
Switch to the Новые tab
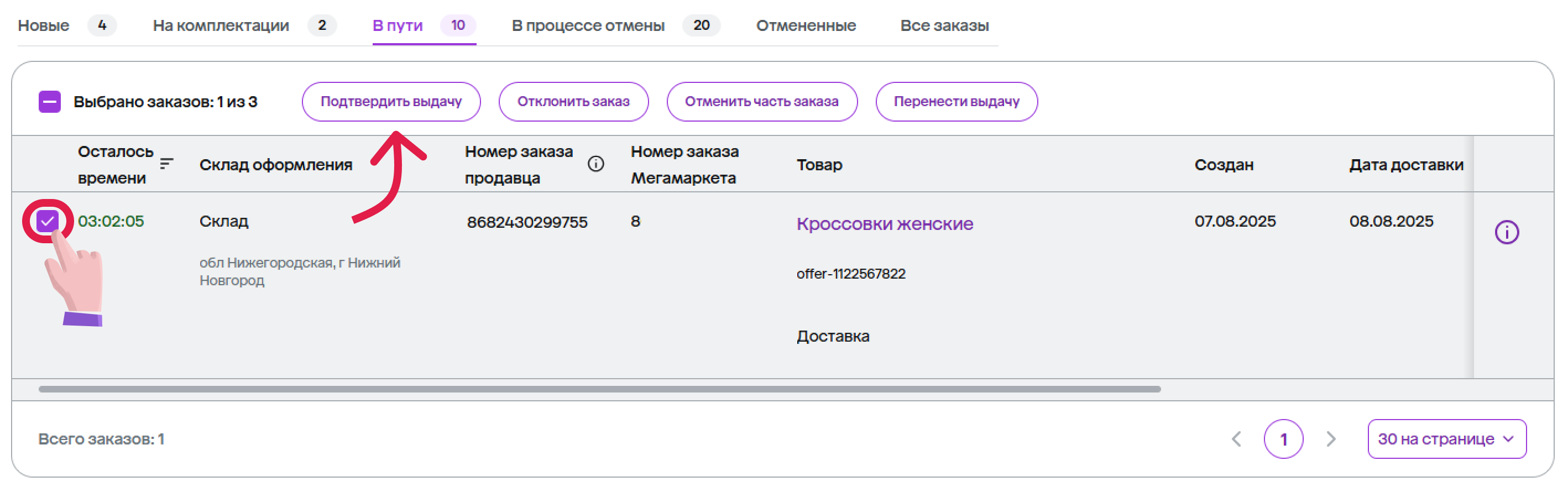coord(44,25)
